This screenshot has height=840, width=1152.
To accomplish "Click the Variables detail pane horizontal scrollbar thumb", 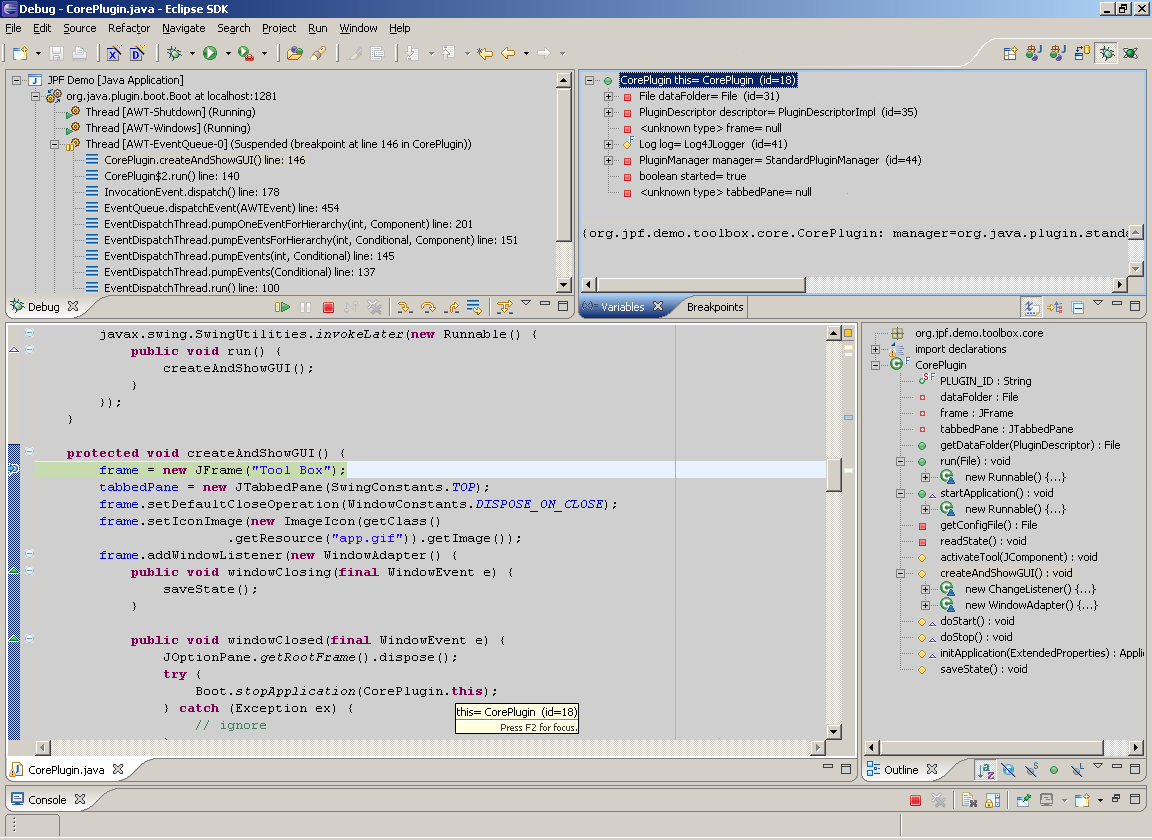I will (x=702, y=284).
